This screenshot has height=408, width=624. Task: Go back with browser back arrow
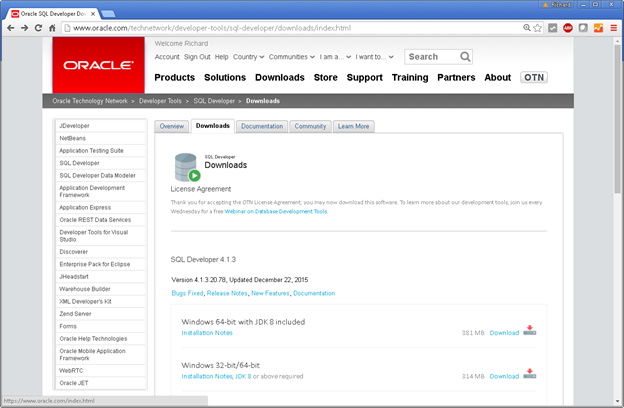[x=11, y=28]
